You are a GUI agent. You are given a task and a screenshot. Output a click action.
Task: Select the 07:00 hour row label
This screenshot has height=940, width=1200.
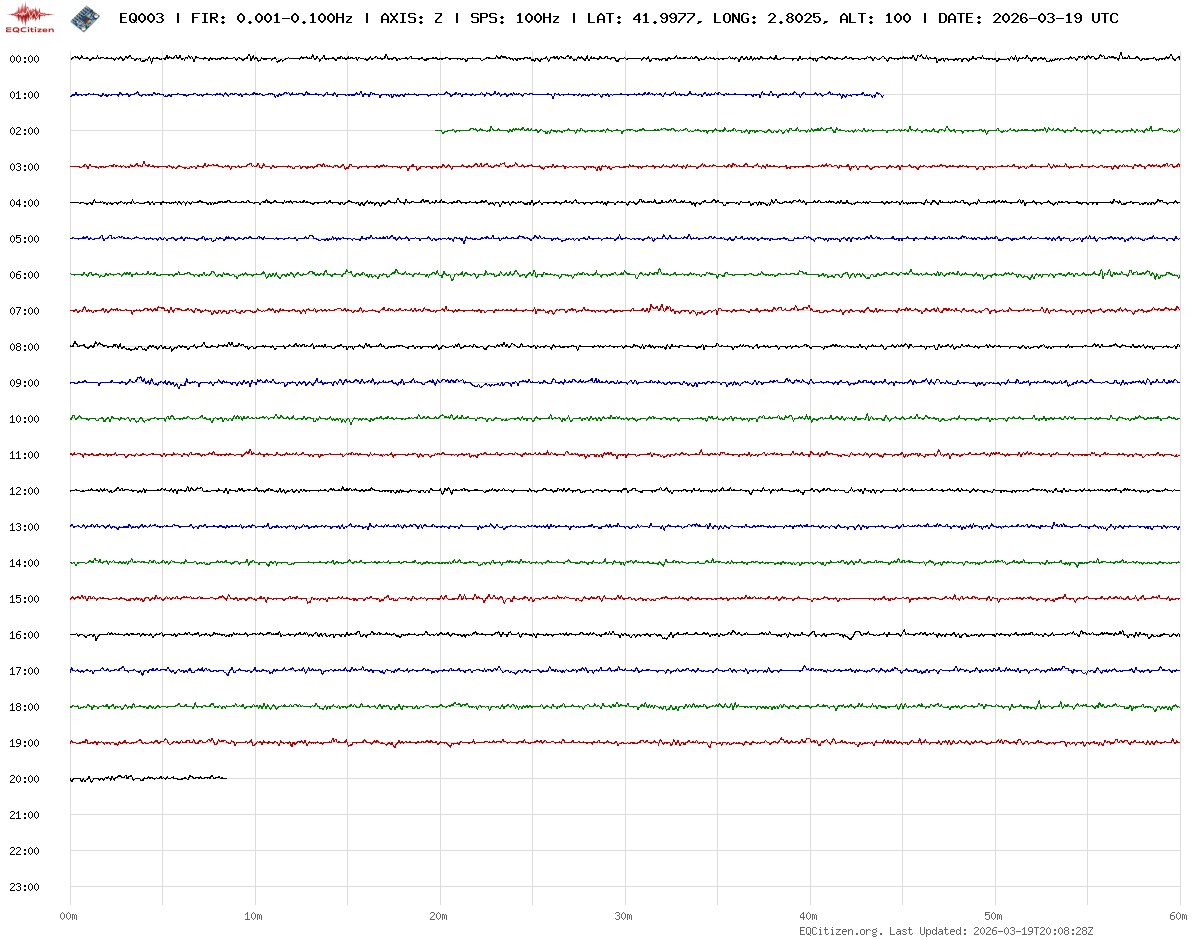24,311
